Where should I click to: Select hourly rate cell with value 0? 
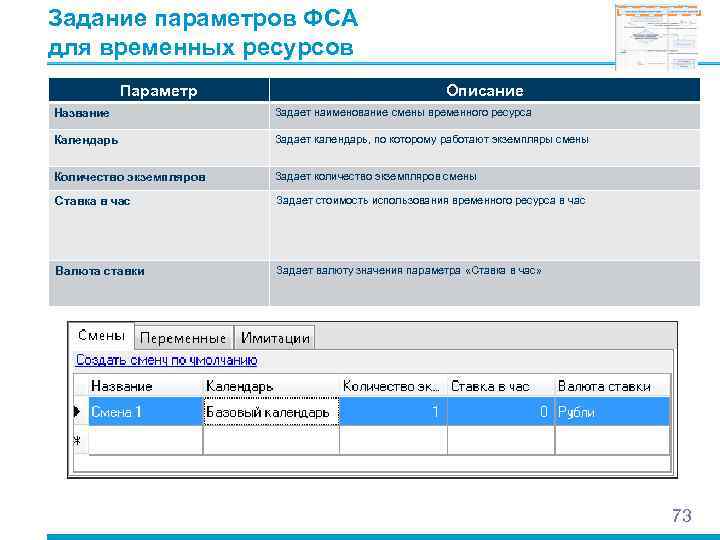(x=501, y=411)
